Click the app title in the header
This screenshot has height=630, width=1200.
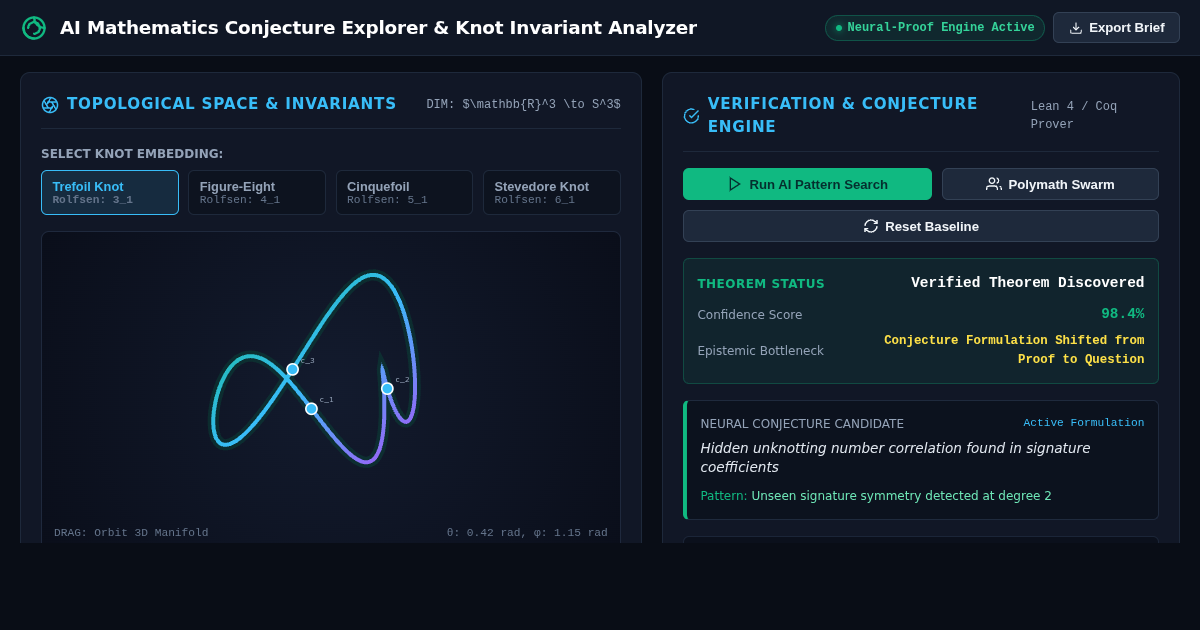pyautogui.click(x=378, y=28)
